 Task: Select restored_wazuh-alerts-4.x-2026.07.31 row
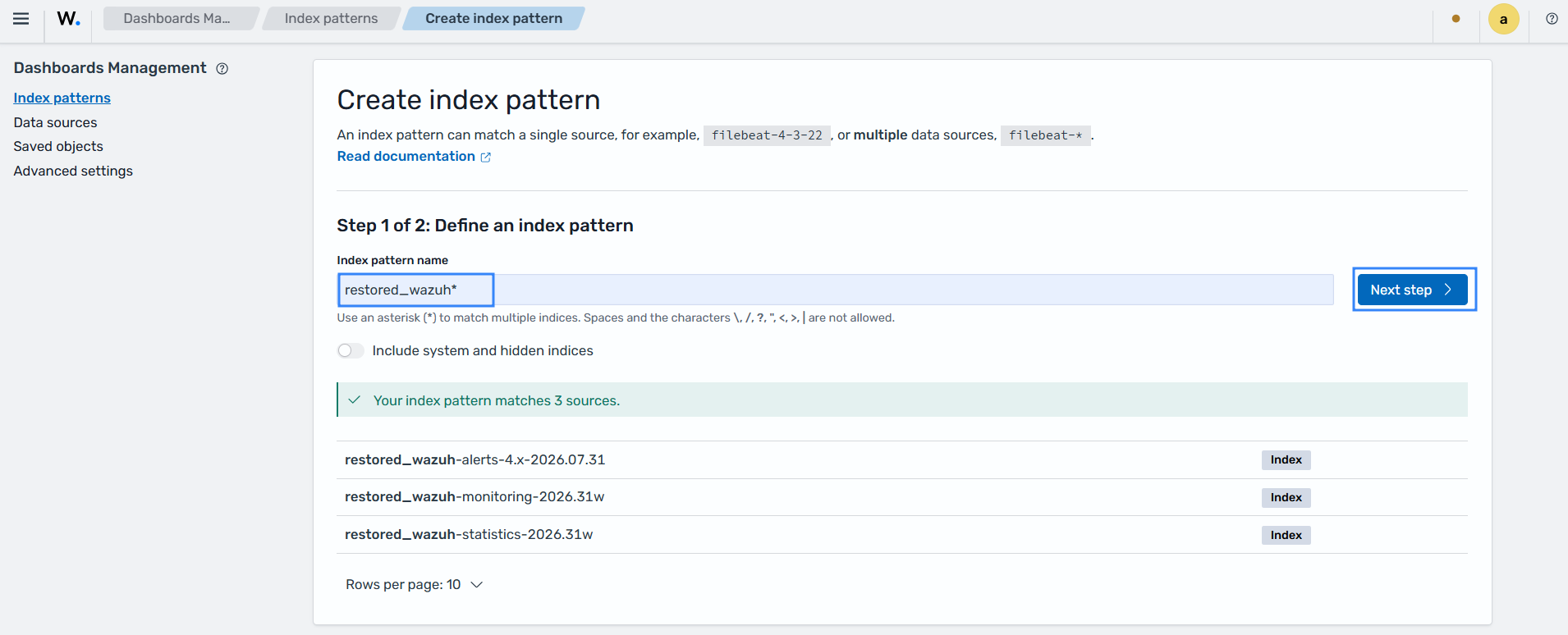point(901,459)
